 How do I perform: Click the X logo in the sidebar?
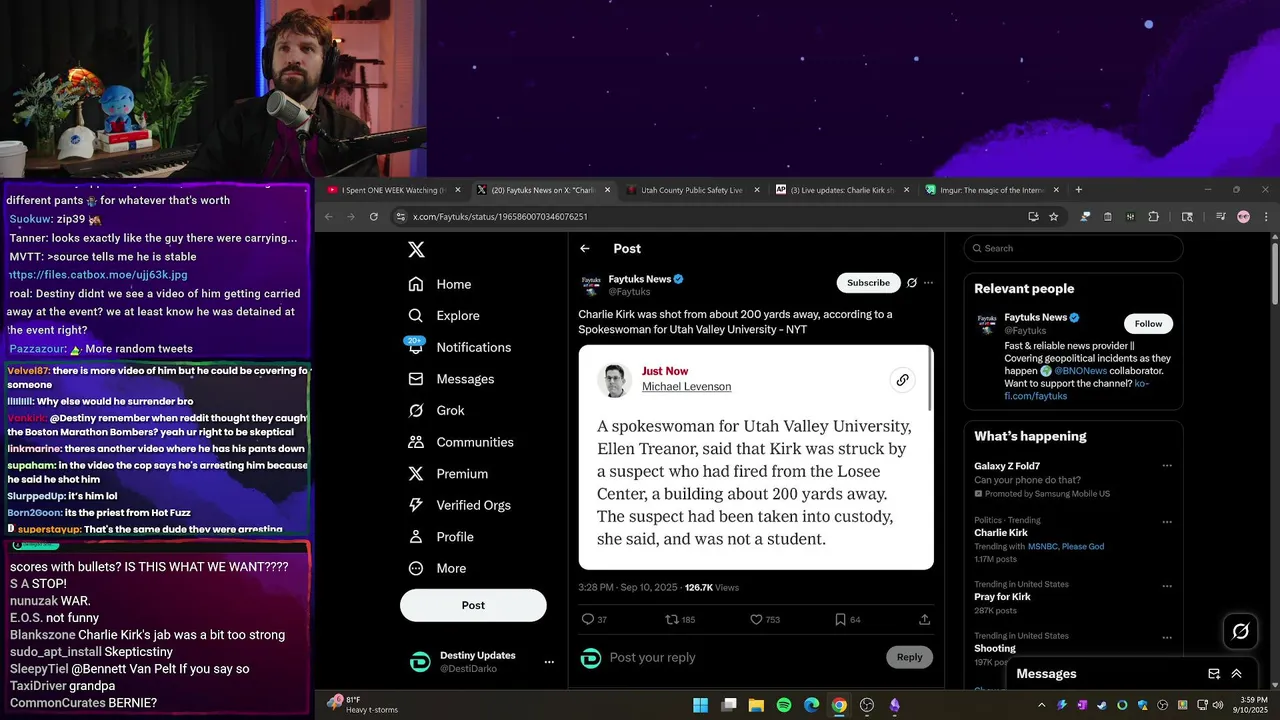(416, 250)
